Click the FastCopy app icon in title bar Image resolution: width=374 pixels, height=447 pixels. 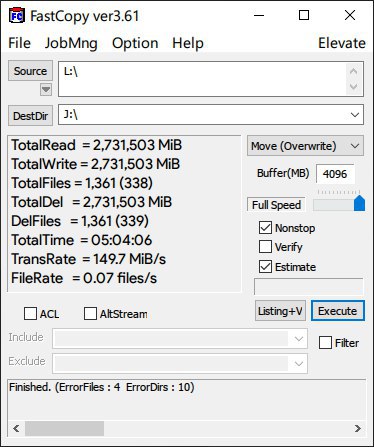click(17, 16)
